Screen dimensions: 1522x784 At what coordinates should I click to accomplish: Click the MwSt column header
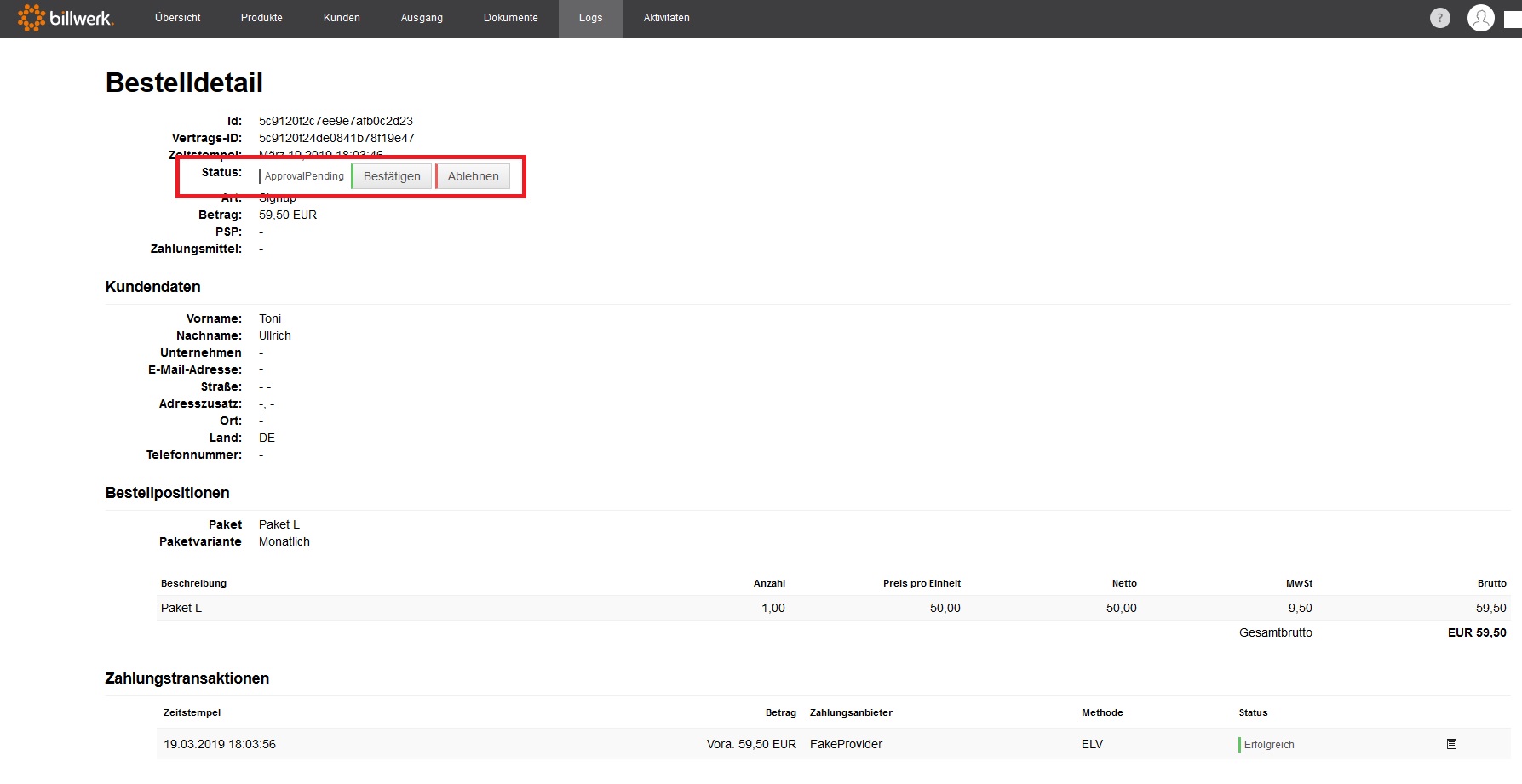coord(1299,583)
